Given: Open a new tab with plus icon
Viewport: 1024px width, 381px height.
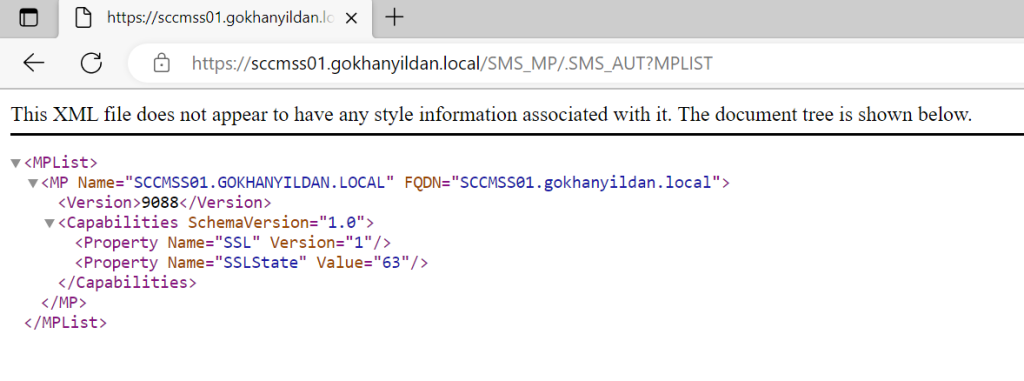Looking at the screenshot, I should click(394, 18).
